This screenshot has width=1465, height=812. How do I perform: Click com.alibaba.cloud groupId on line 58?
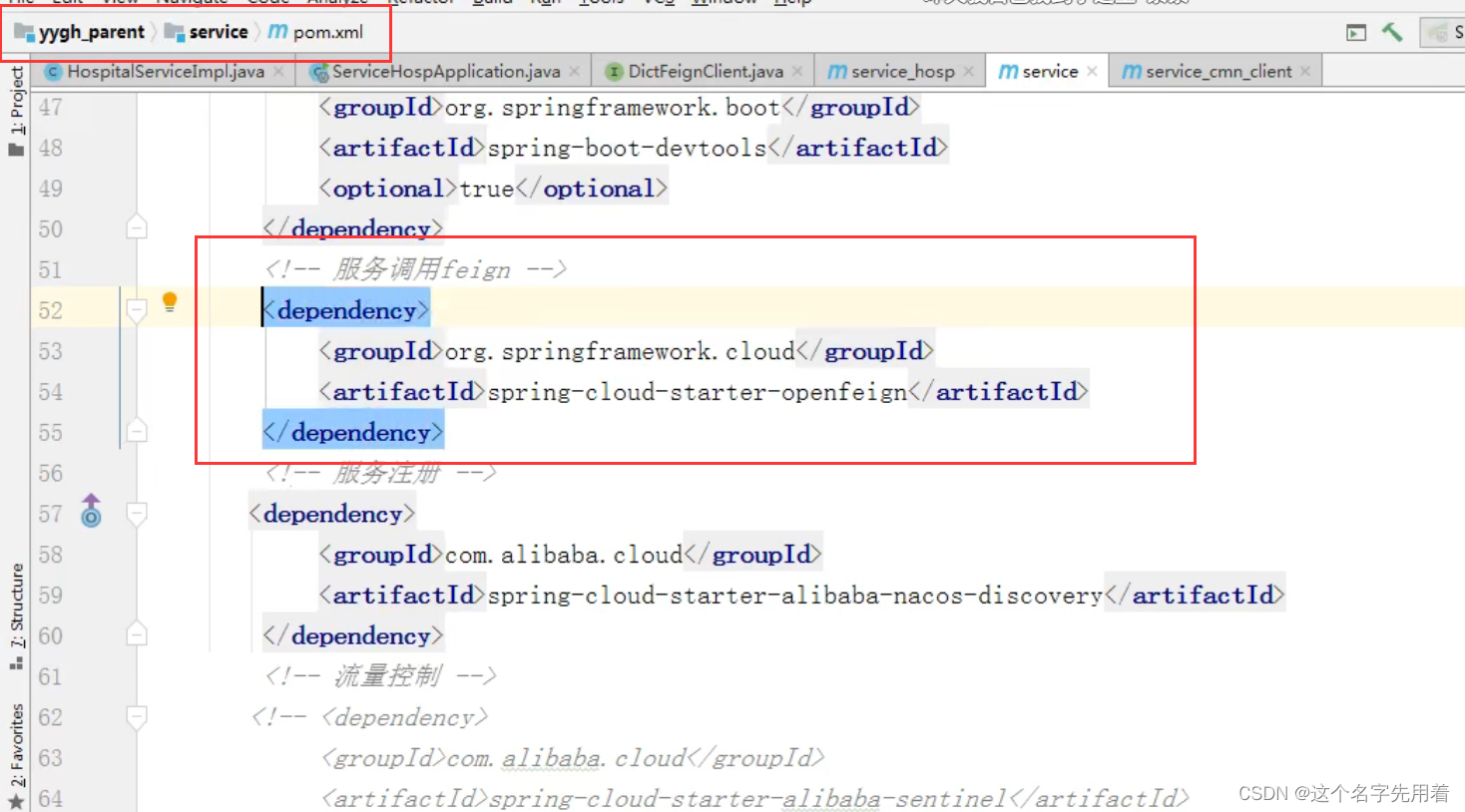point(564,555)
